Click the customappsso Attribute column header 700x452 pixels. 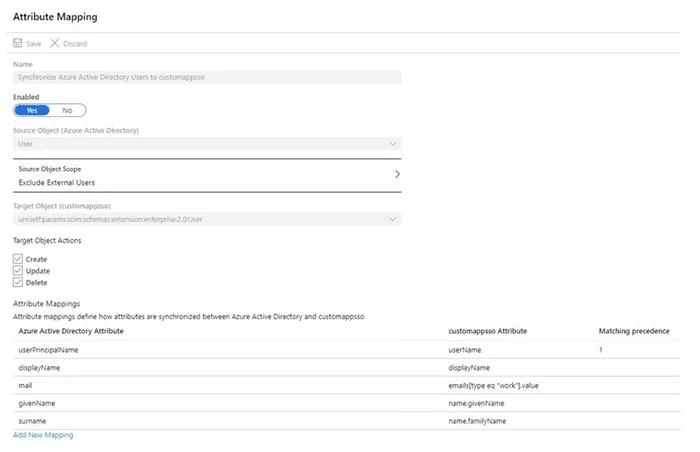(488, 331)
